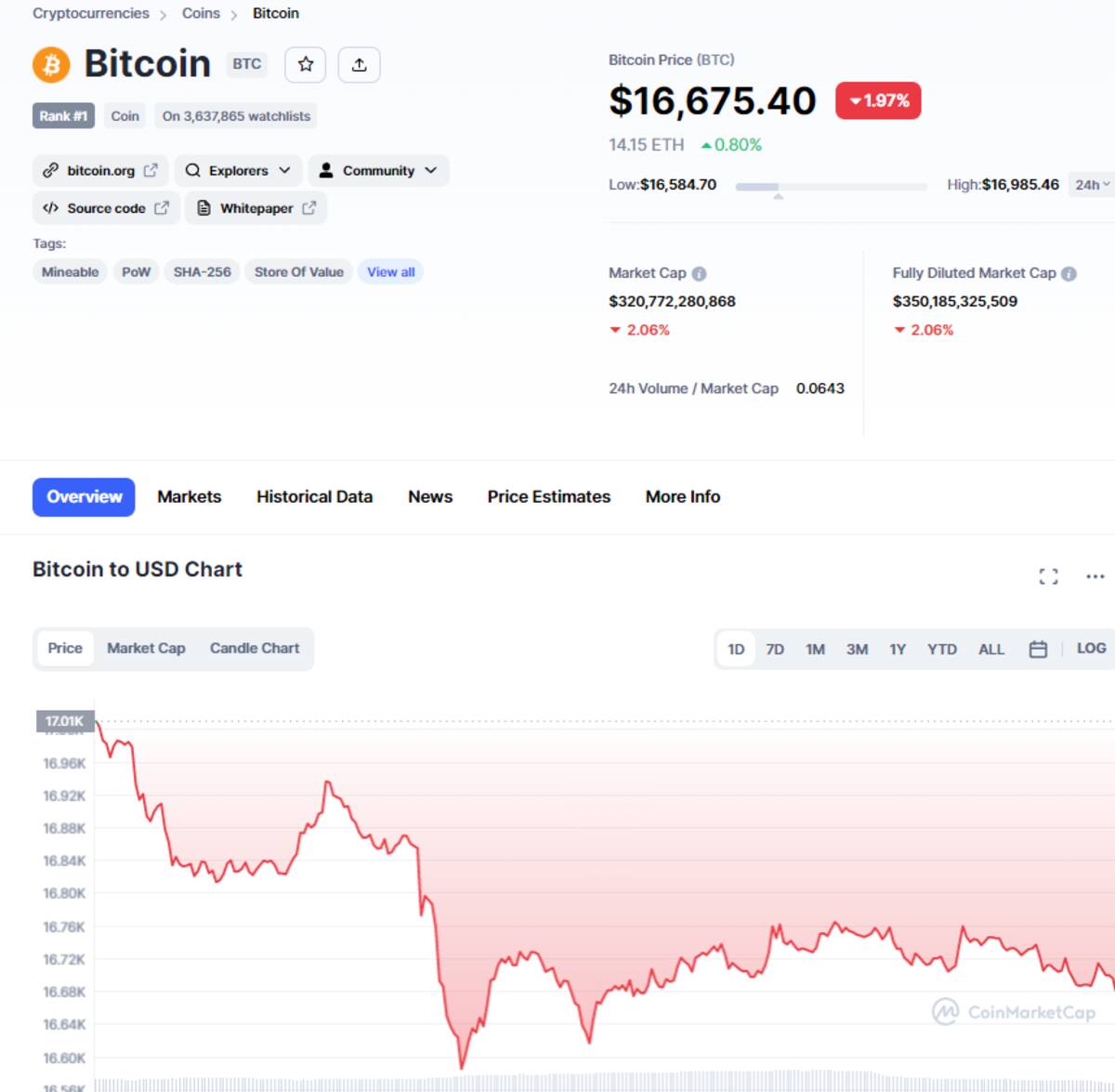The height and width of the screenshot is (1092, 1115).
Task: Open the Historical Data tab
Action: (x=314, y=496)
